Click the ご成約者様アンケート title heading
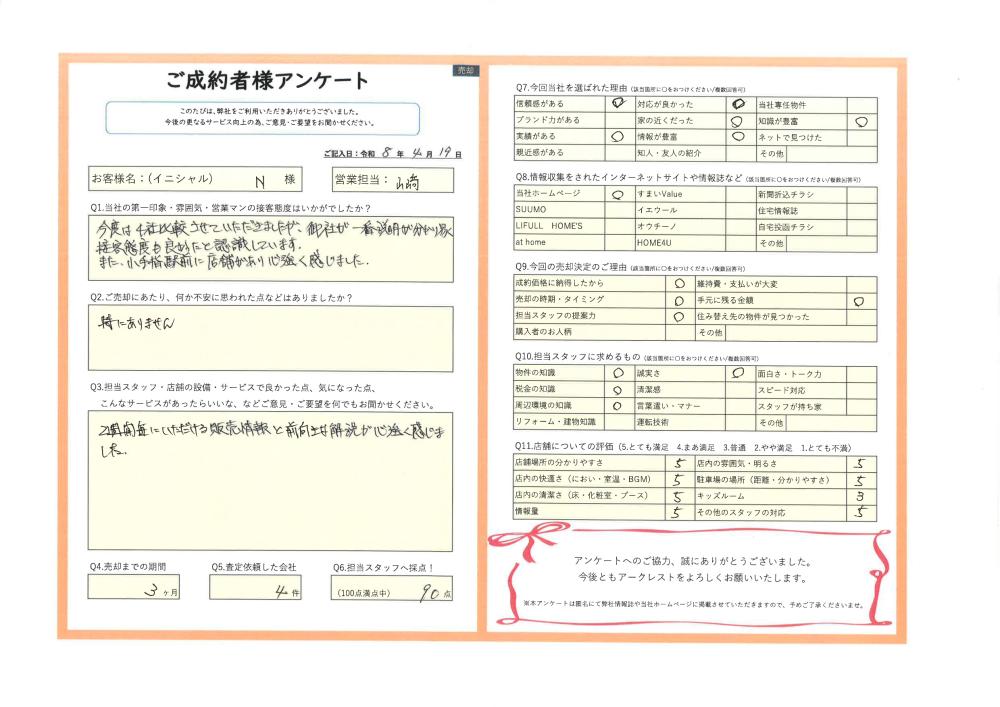This screenshot has height=707, width=1000. pos(268,82)
